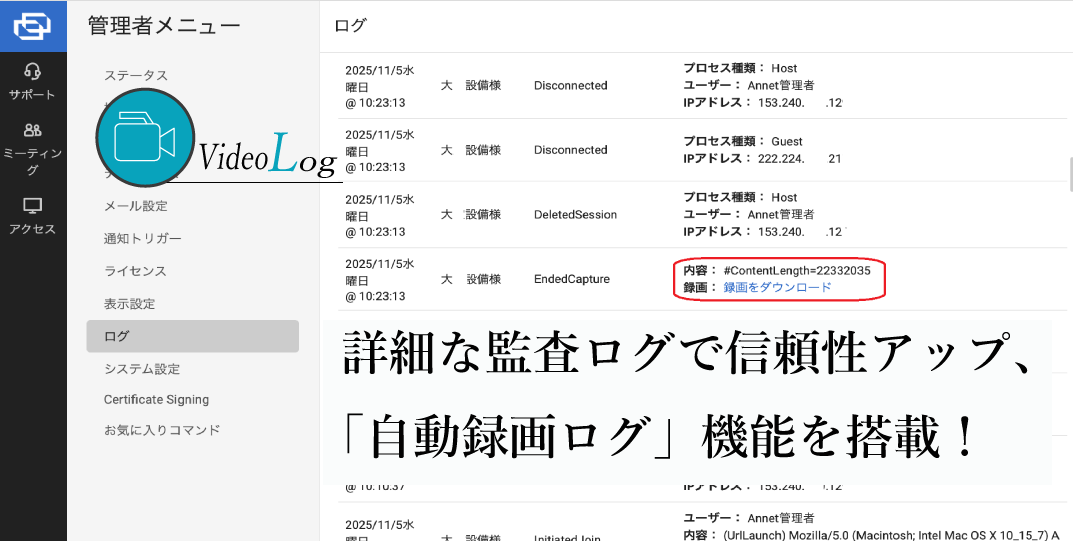
Task: Click the log list vertical scrollbar
Action: pos(1068,170)
